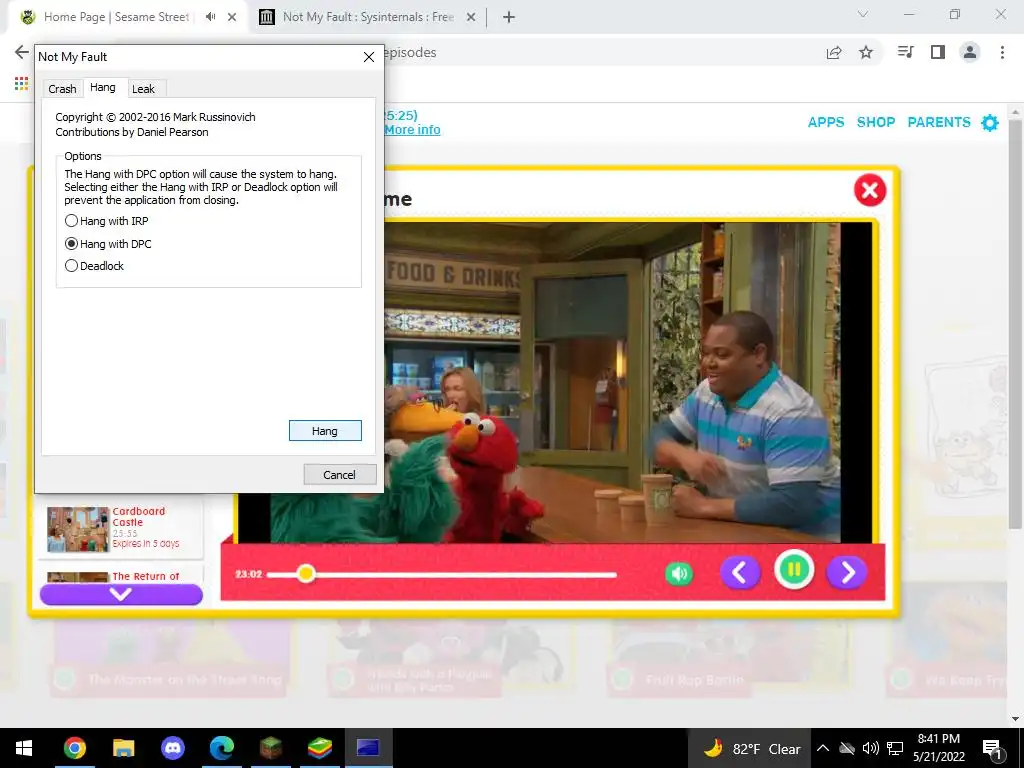Mute the video with the green speaker button
Screen dimensions: 1024x768
point(679,573)
